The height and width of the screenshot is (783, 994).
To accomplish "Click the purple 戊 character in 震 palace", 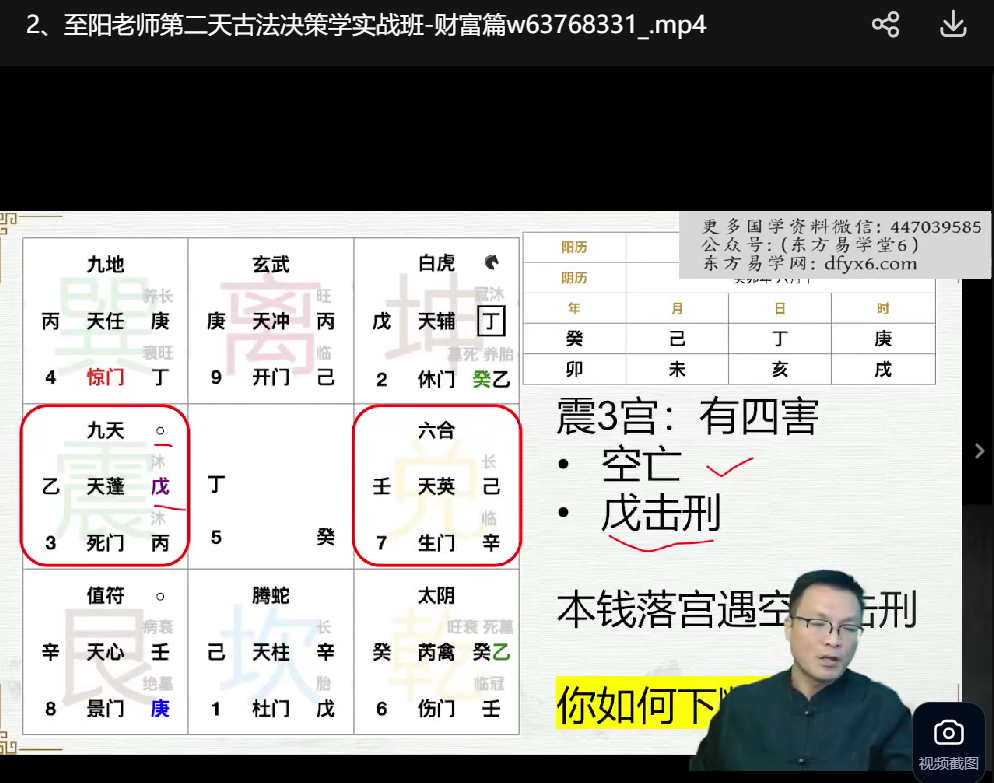I will coord(160,487).
